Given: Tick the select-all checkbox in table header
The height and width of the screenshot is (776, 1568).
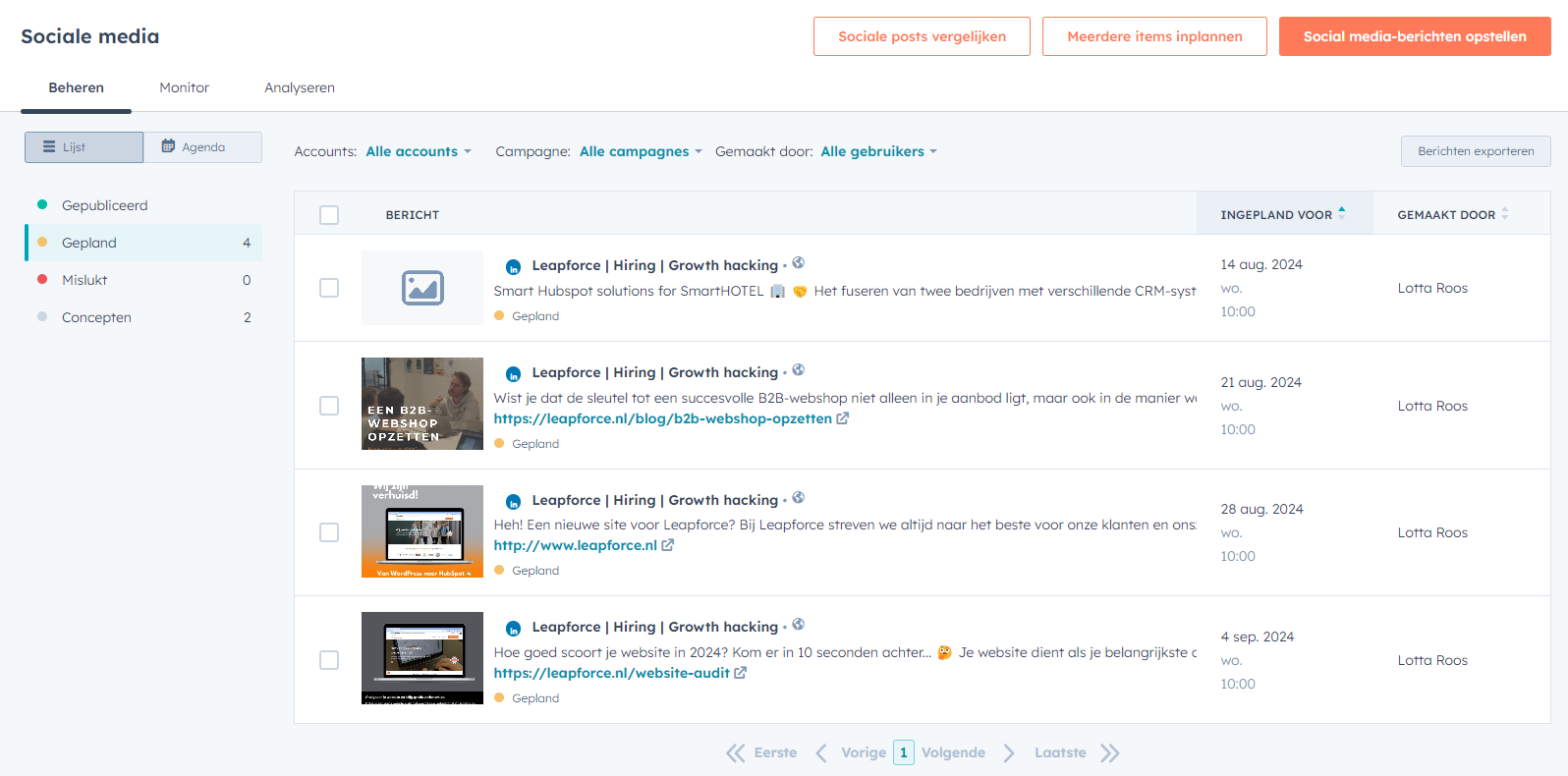Looking at the screenshot, I should pos(329,215).
